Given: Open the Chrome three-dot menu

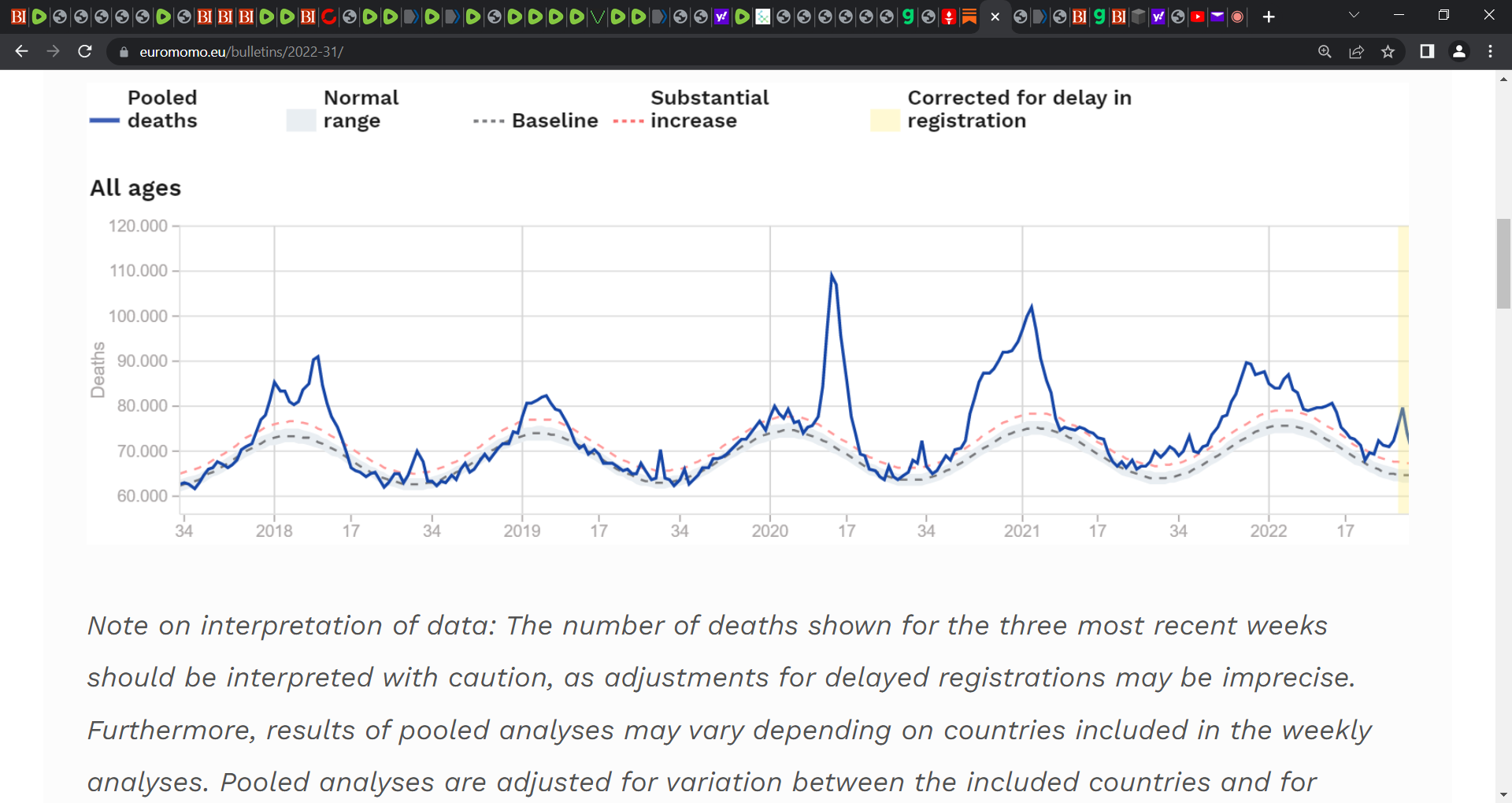Looking at the screenshot, I should pos(1490,51).
